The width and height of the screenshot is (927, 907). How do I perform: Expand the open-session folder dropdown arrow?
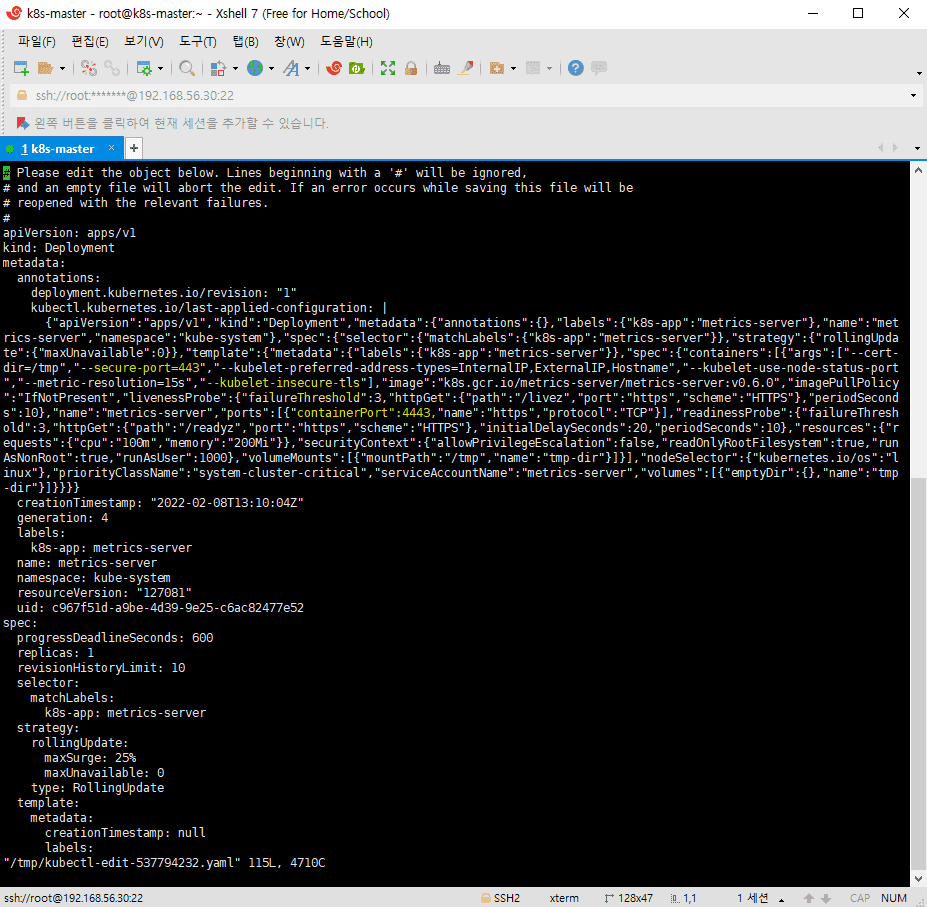pos(62,69)
